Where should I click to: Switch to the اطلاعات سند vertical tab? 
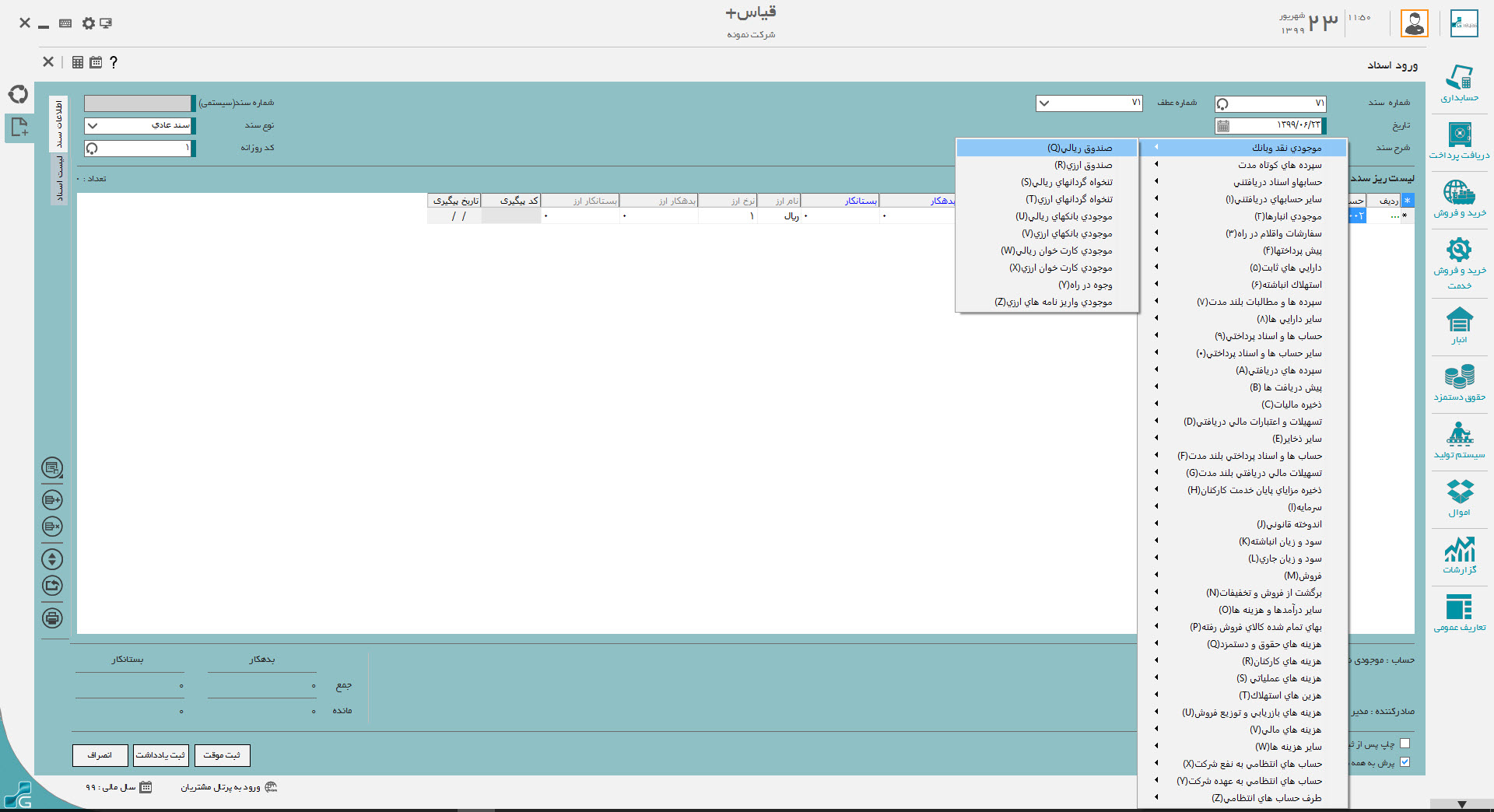[58, 123]
